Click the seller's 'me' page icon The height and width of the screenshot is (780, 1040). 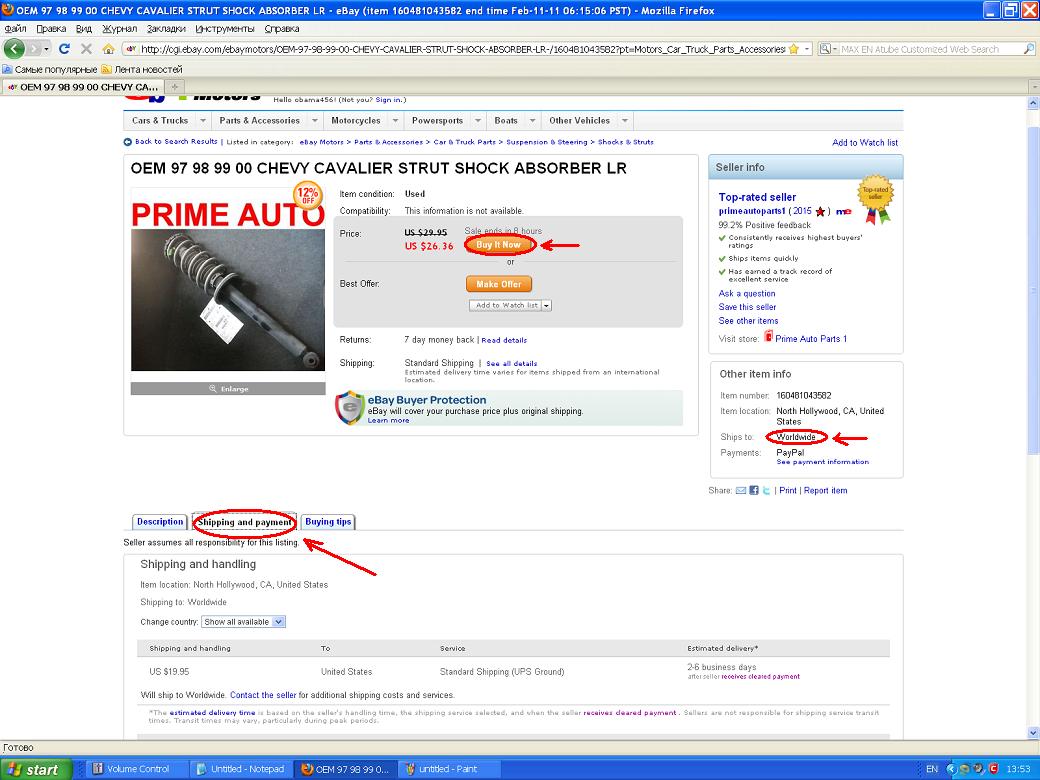coord(843,212)
